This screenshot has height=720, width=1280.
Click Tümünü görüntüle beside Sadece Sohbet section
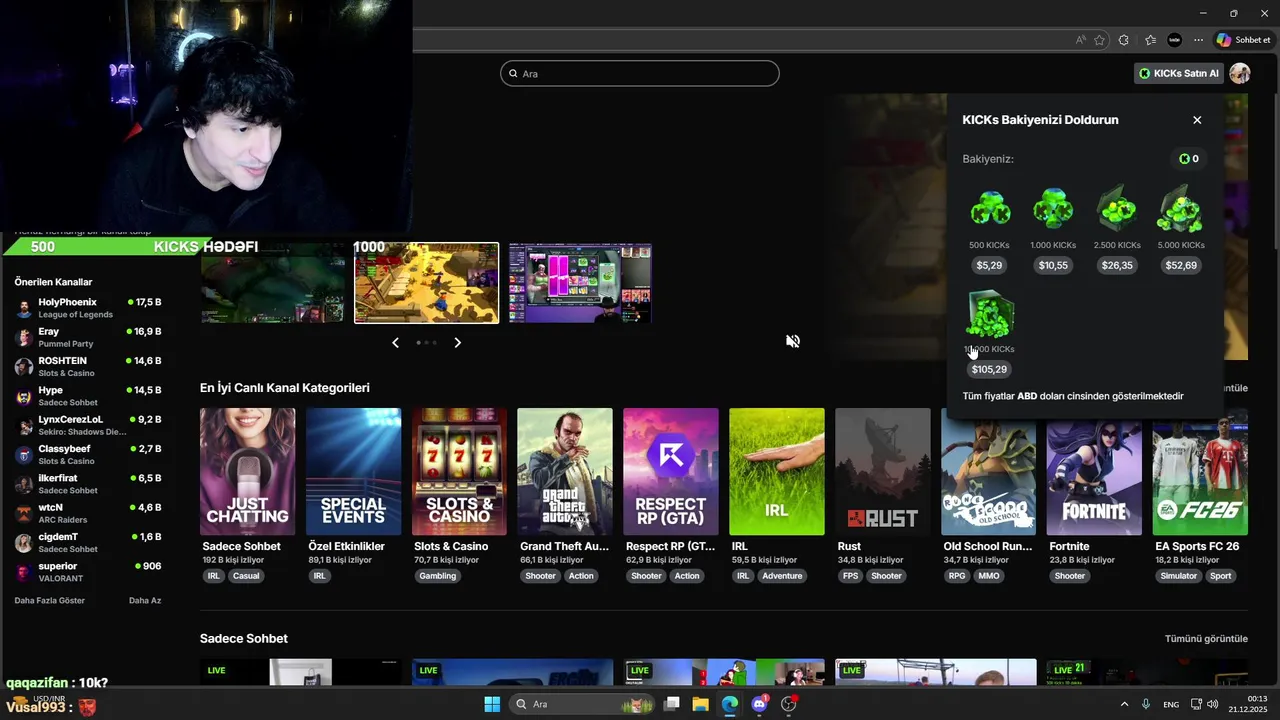click(1206, 638)
